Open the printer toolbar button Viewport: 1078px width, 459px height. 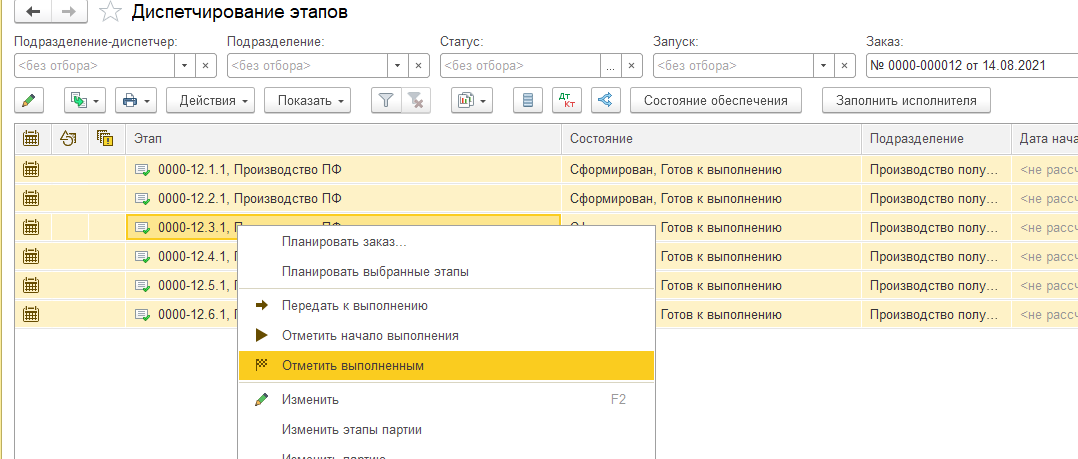(x=136, y=100)
